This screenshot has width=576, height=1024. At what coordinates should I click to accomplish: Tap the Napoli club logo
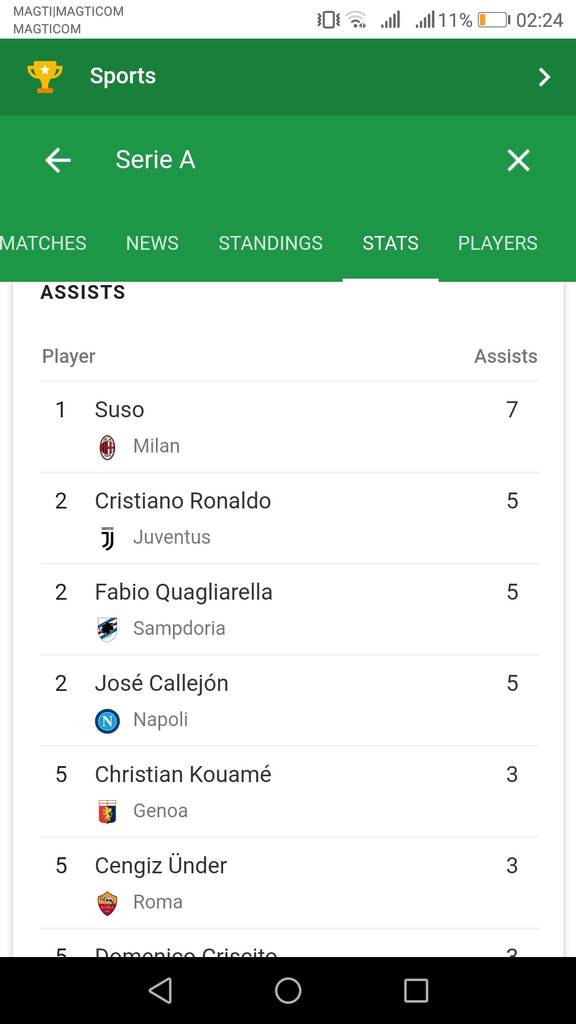[107, 721]
